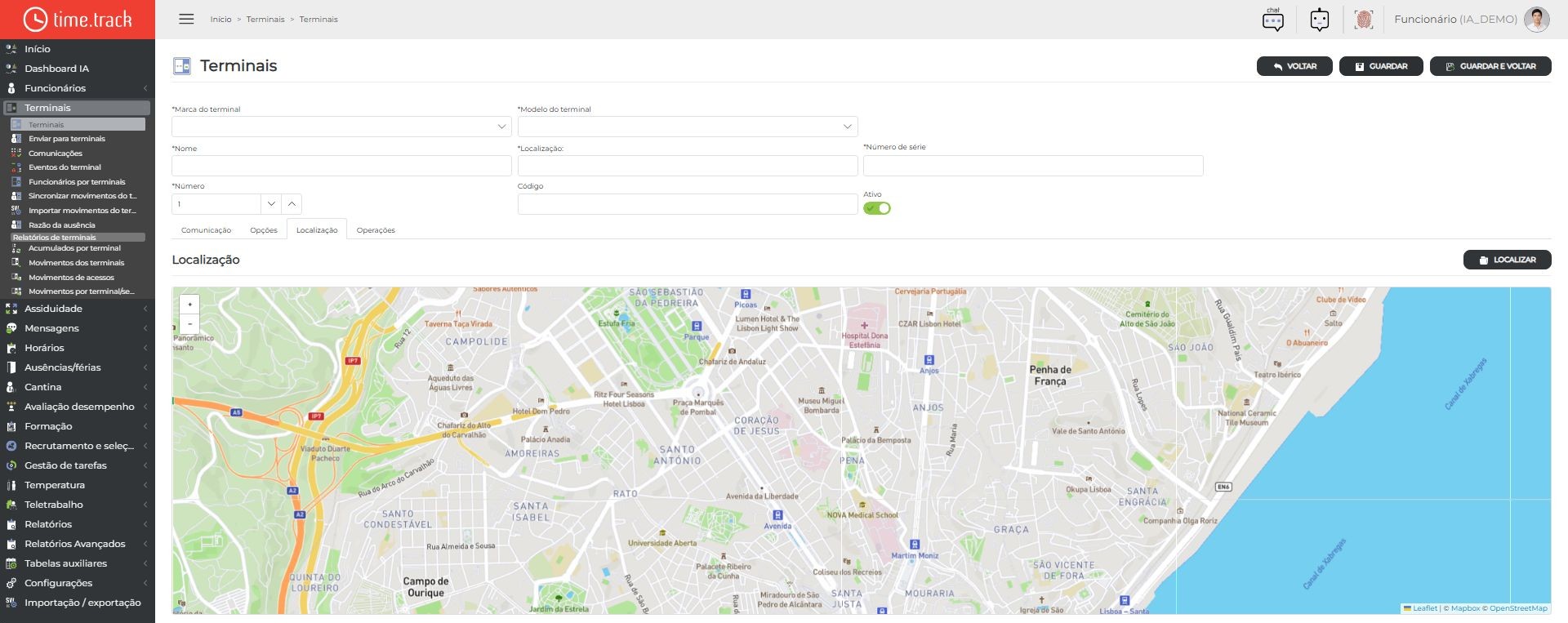This screenshot has height=623, width=1568.
Task: Go to Início in sidebar
Action: (x=38, y=49)
